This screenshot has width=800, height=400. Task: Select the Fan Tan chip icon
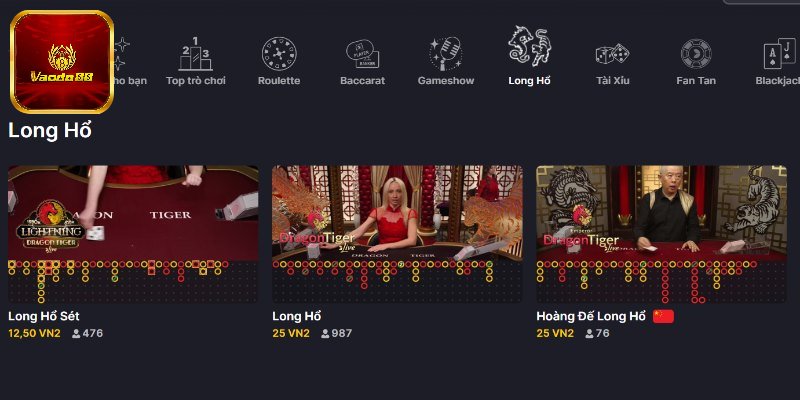(696, 54)
